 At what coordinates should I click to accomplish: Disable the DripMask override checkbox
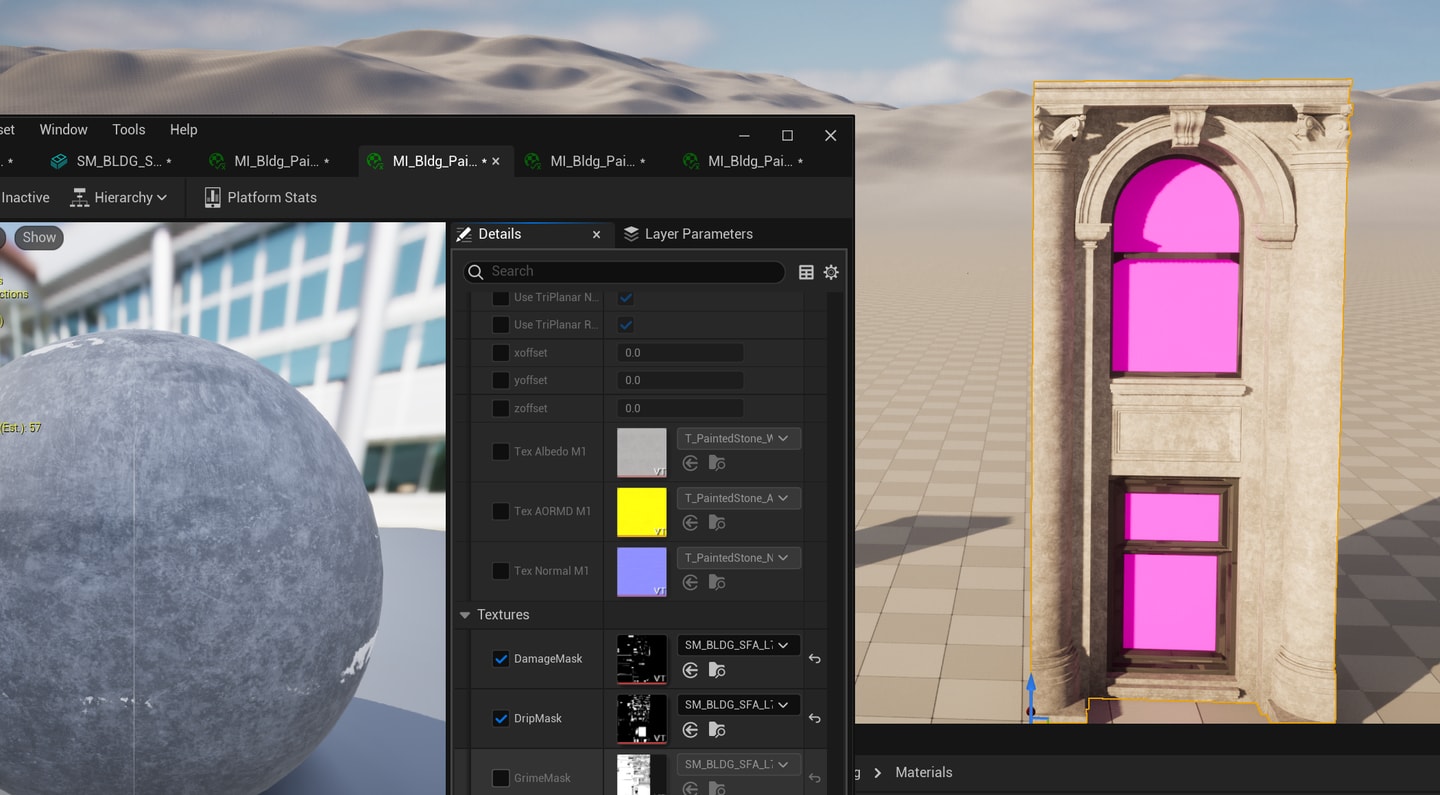point(501,719)
